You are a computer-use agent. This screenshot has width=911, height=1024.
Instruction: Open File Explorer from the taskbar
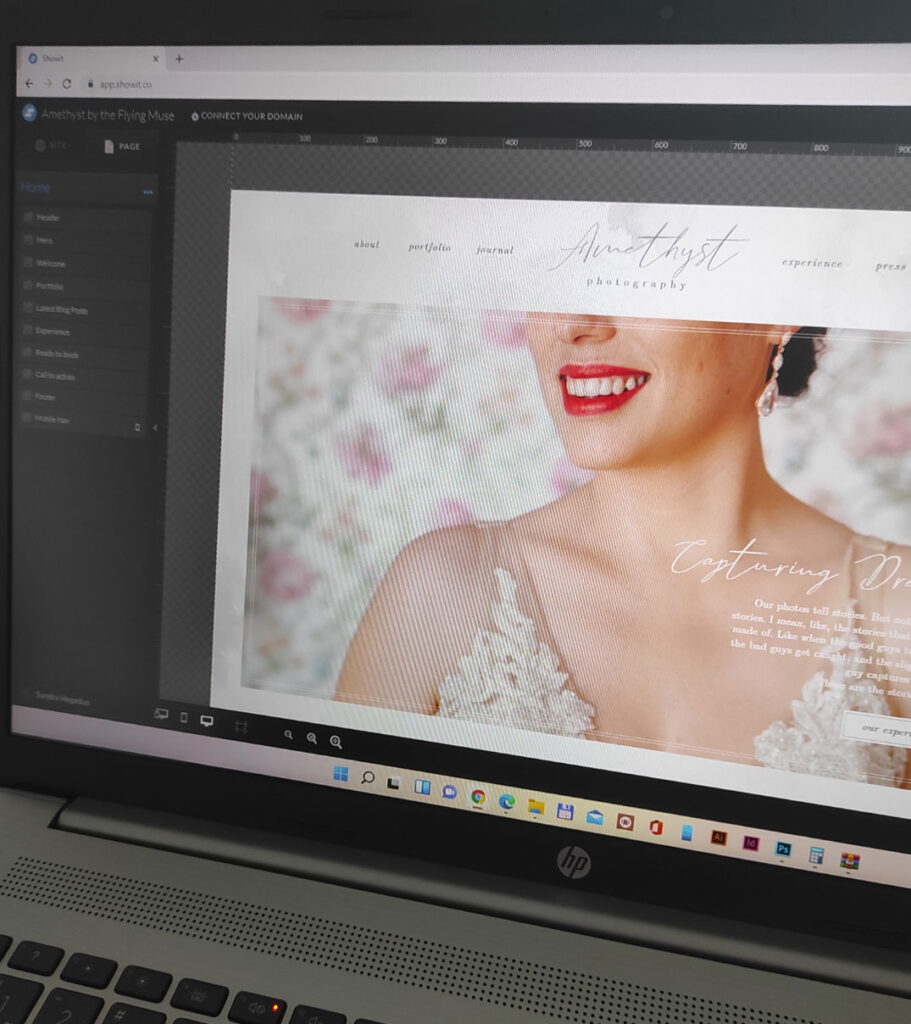[536, 807]
